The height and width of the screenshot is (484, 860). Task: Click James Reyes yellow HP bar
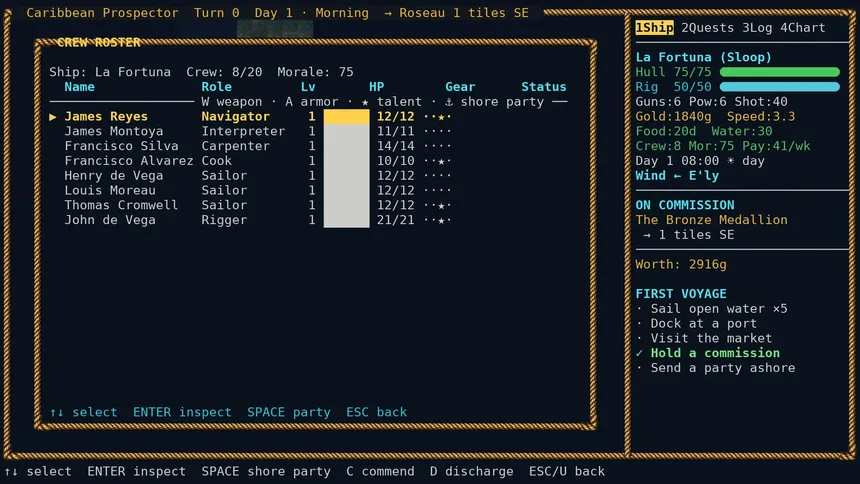coord(346,116)
